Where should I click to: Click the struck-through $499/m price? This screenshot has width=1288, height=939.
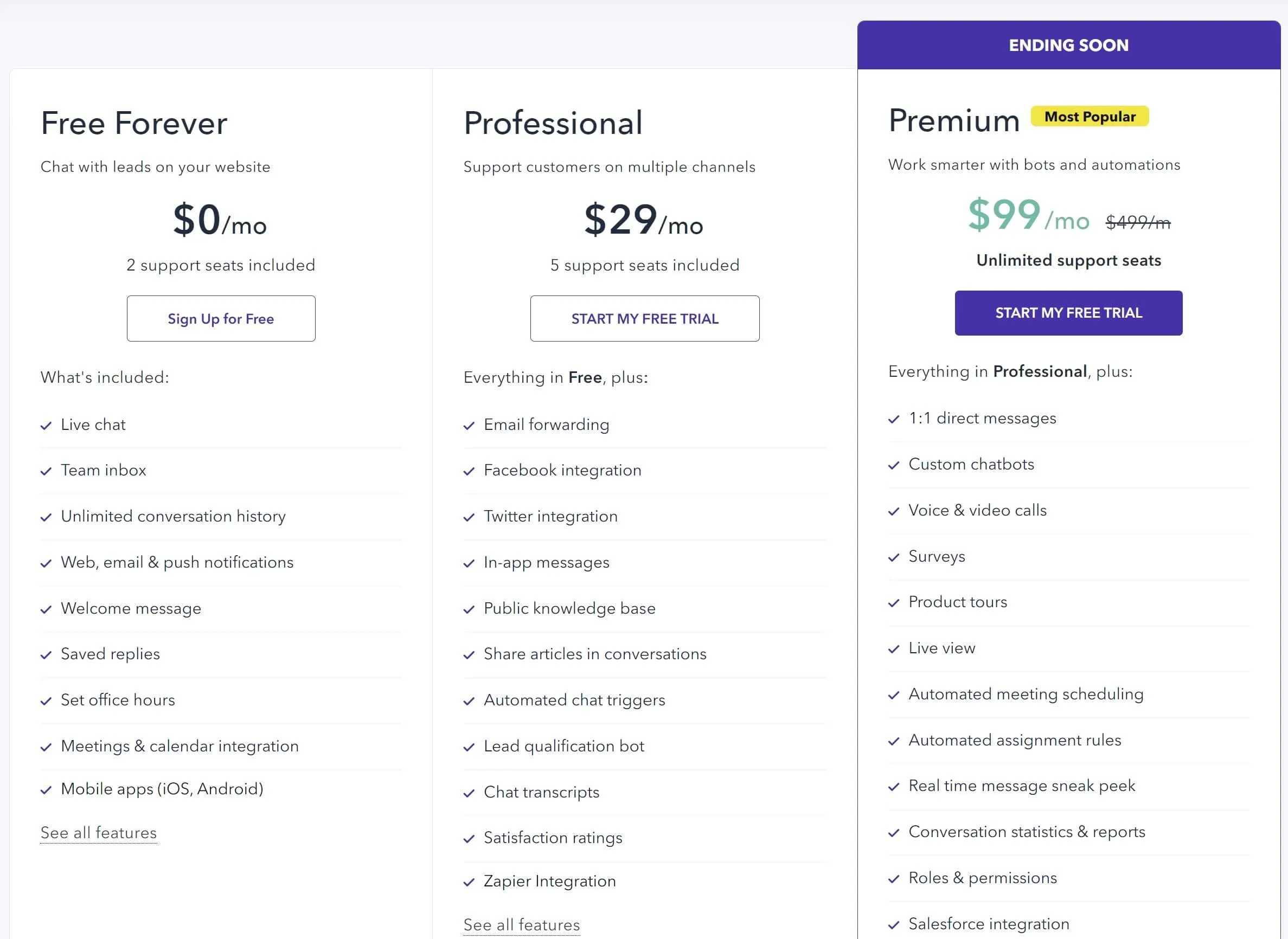(1138, 222)
